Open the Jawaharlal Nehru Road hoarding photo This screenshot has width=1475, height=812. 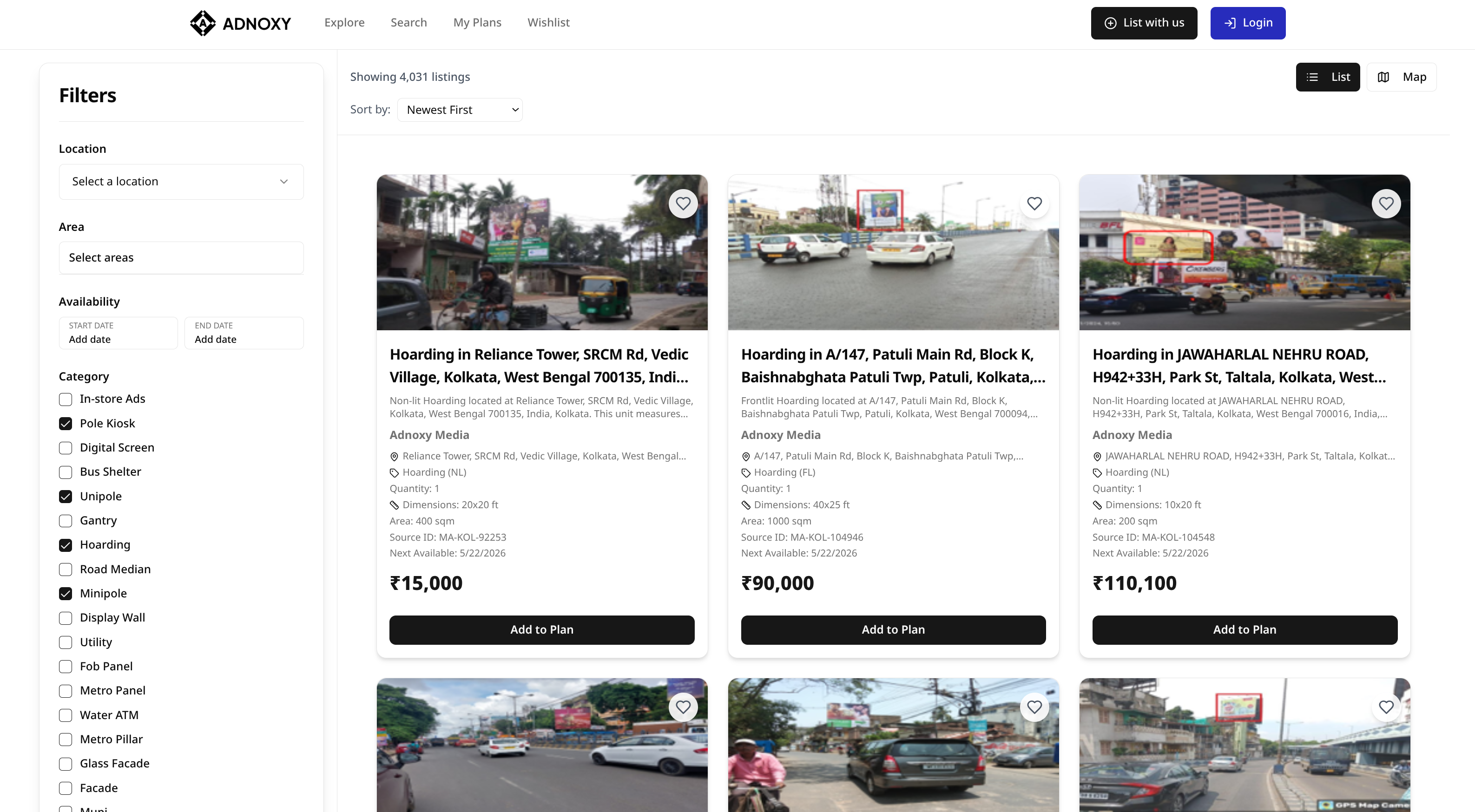[x=1245, y=252]
